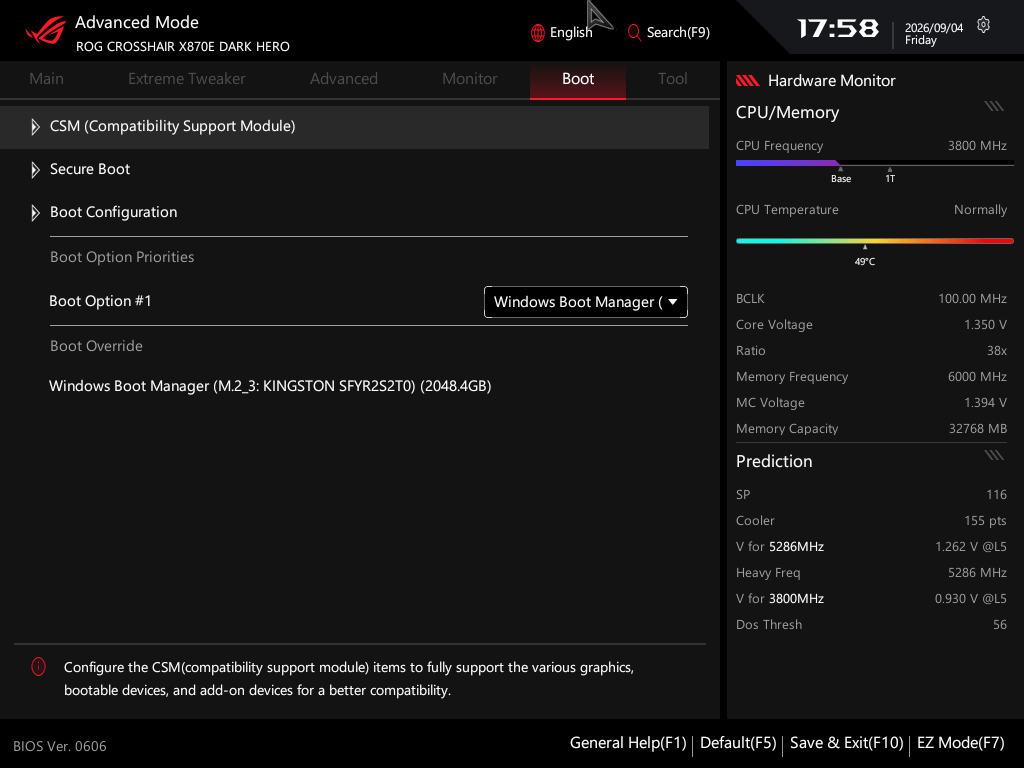1024x768 pixels.
Task: Open the Advanced tab
Action: 344,79
